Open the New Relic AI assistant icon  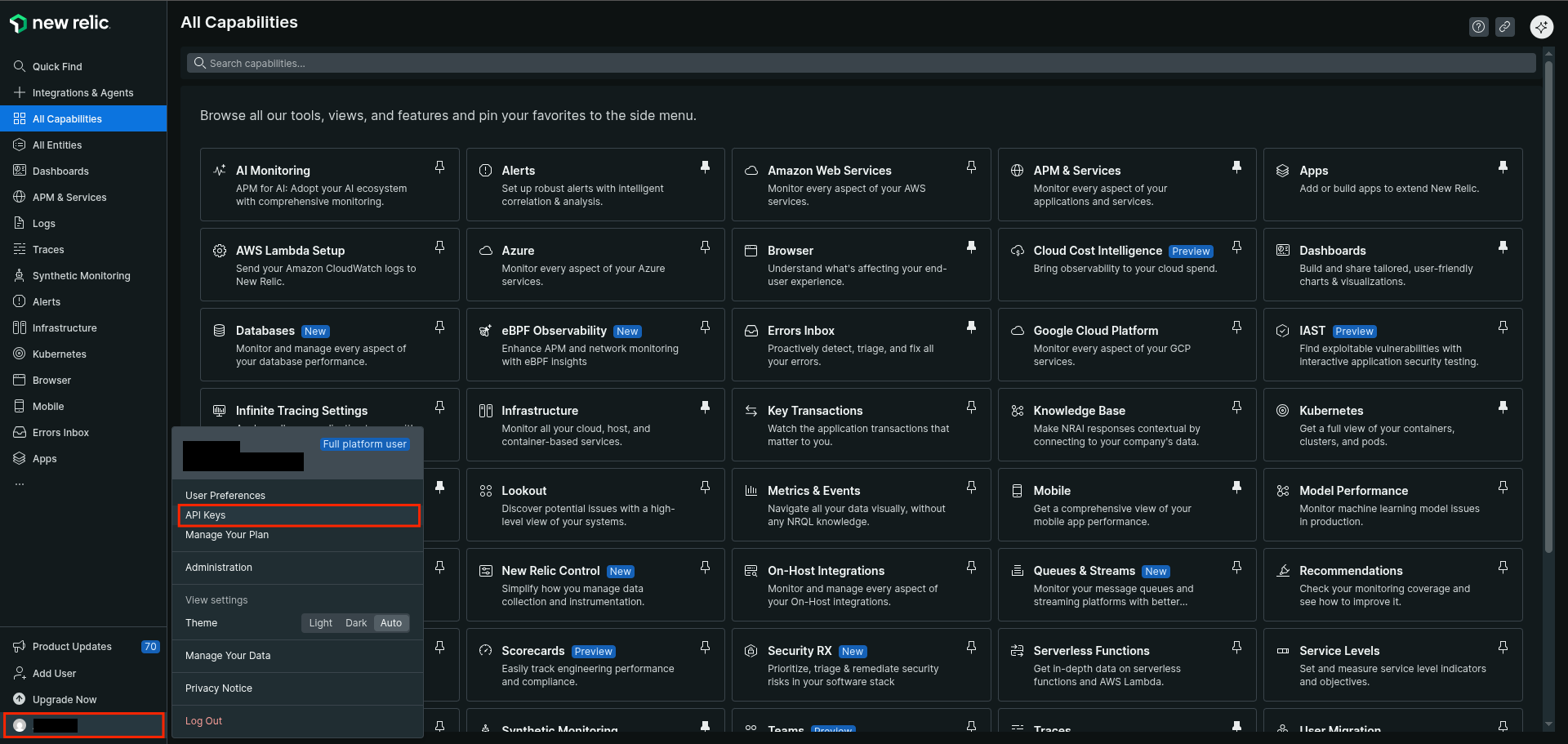pyautogui.click(x=1541, y=27)
